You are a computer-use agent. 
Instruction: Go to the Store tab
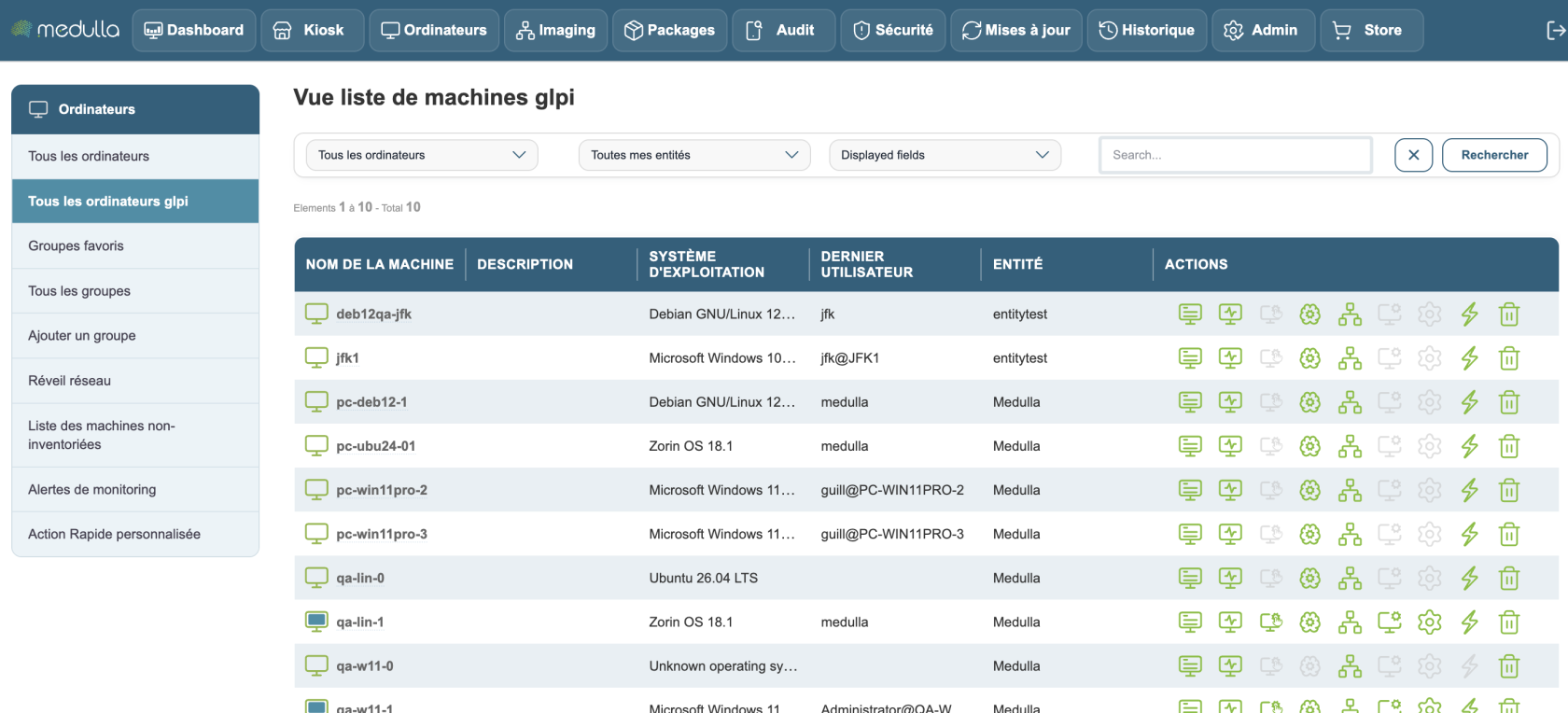(1372, 31)
